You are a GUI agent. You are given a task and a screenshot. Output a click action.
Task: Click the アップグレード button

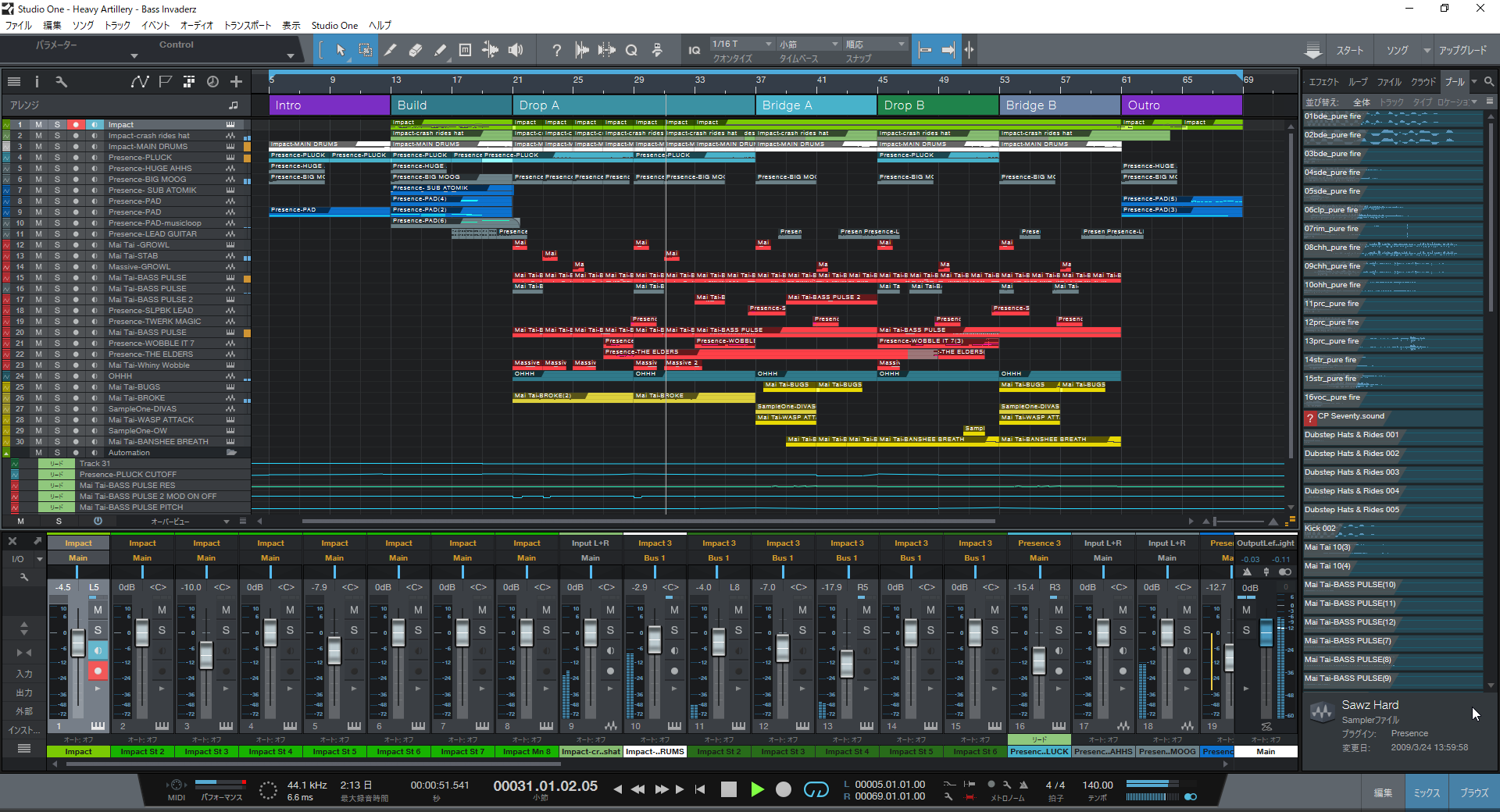(x=1462, y=50)
